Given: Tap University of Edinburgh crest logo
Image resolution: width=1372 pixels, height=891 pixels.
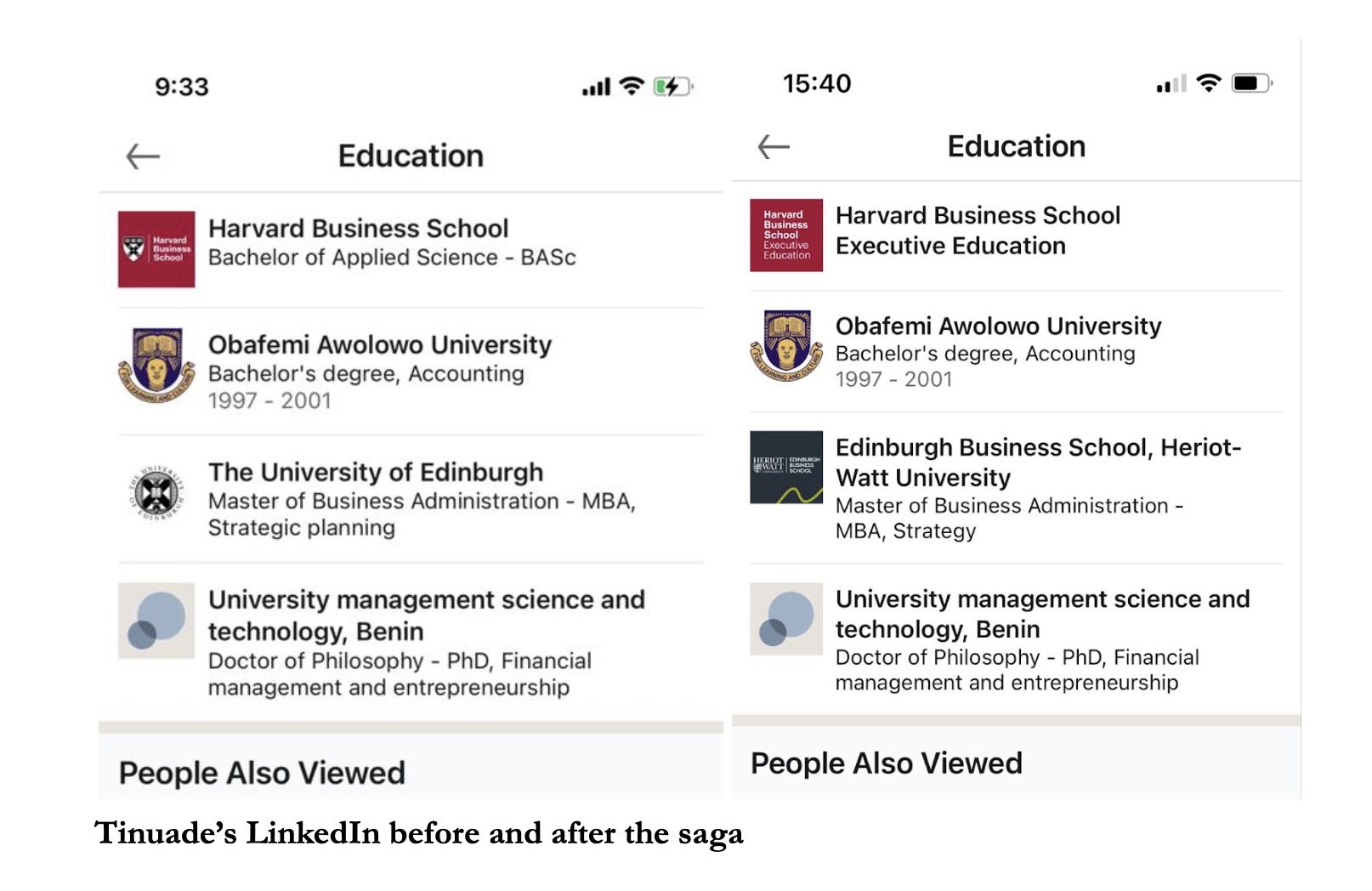Looking at the screenshot, I should click(x=156, y=493).
